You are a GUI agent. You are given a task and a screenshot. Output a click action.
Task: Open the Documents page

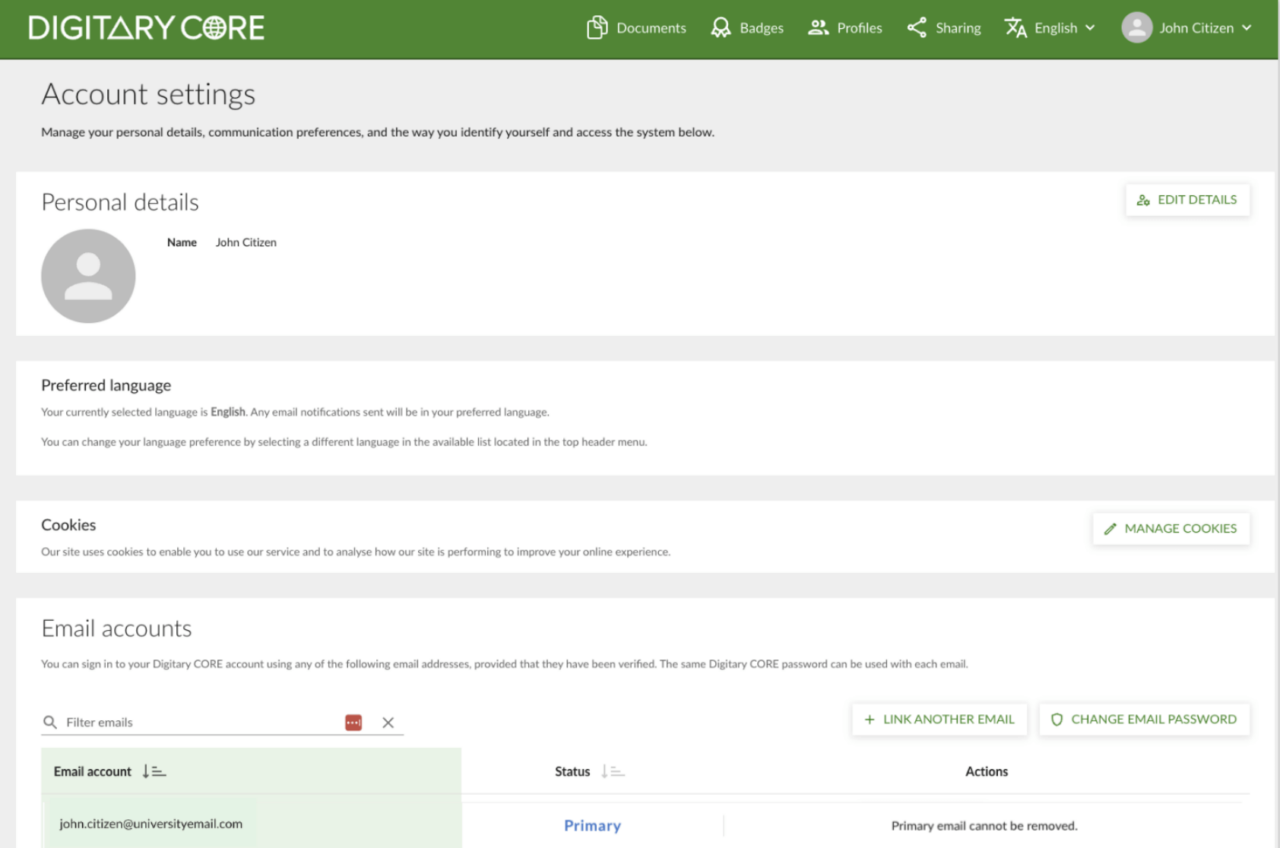(636, 28)
